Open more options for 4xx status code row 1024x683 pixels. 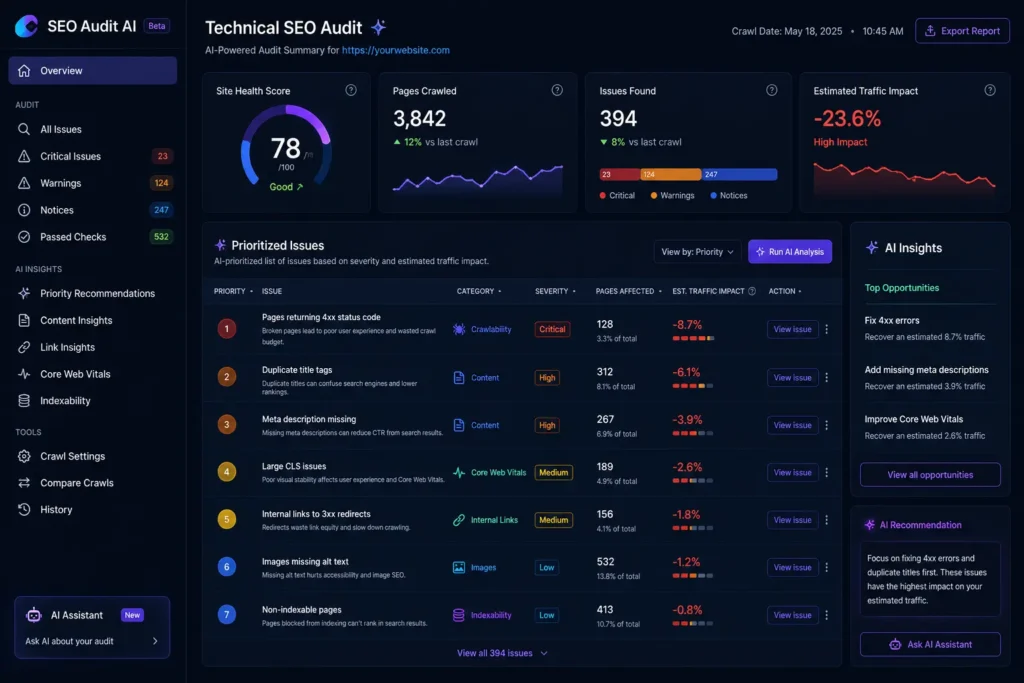(827, 329)
